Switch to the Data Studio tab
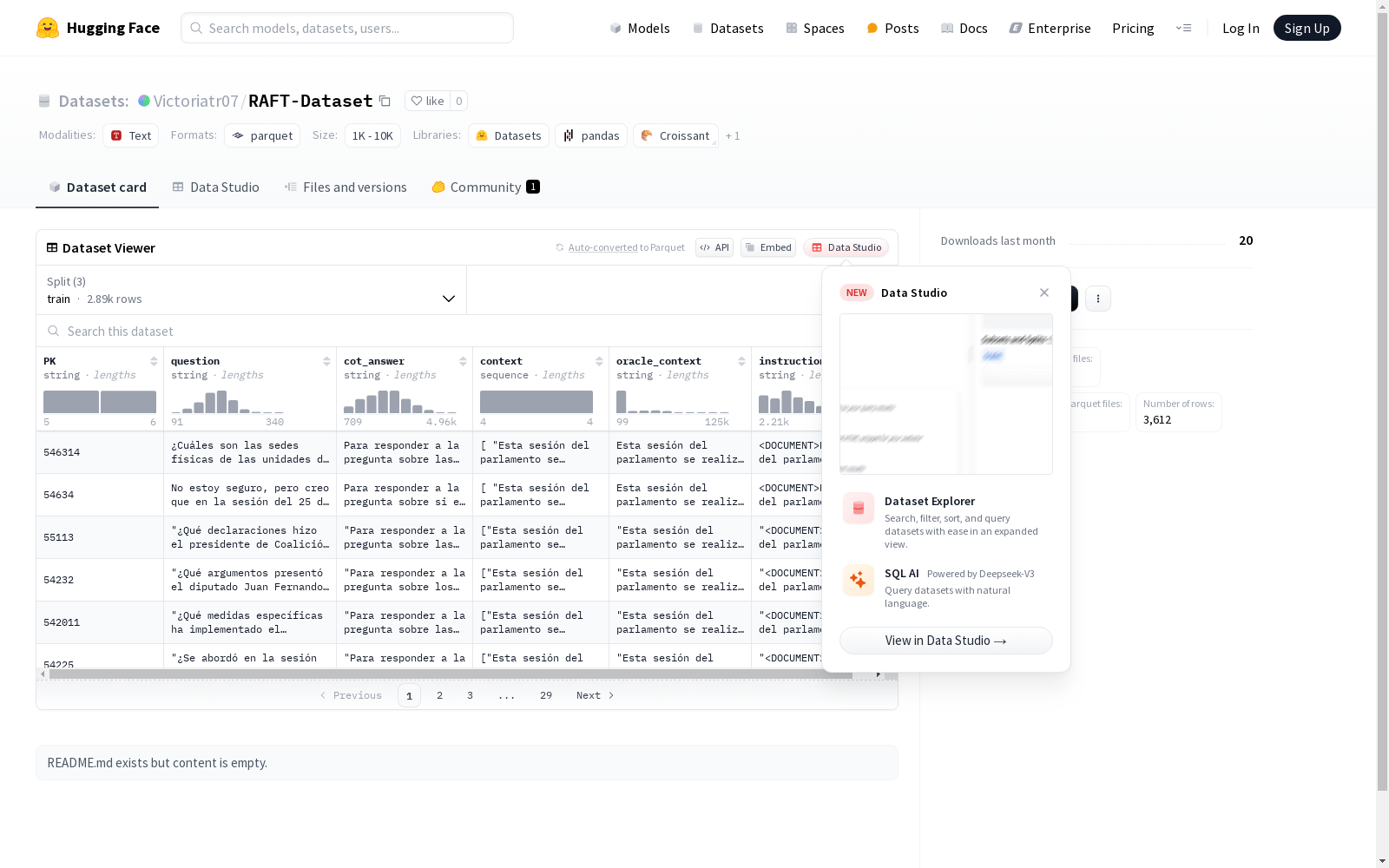Screen dimensions: 1389x868 [216, 187]
